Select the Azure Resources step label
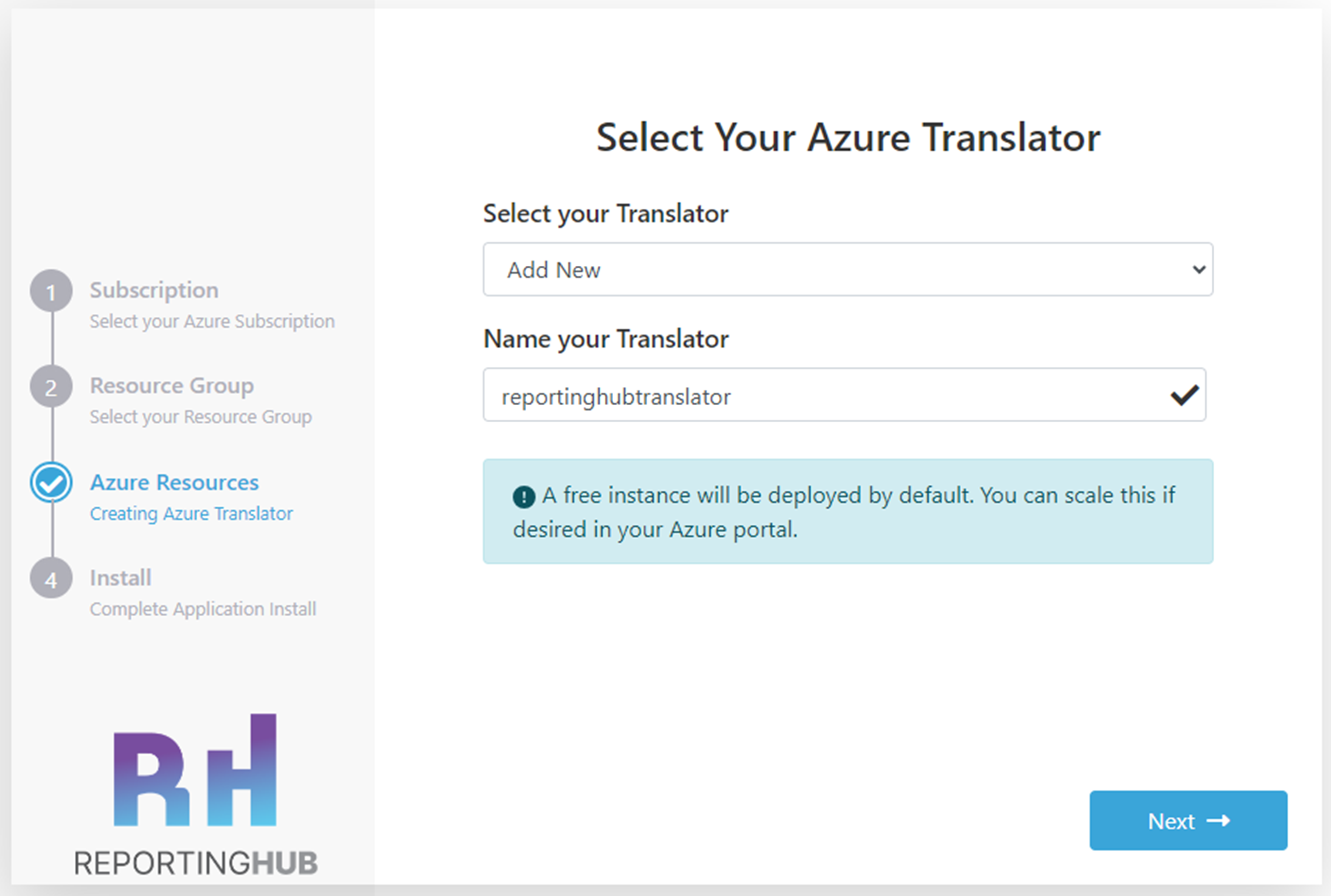This screenshot has width=1331, height=896. (x=174, y=482)
